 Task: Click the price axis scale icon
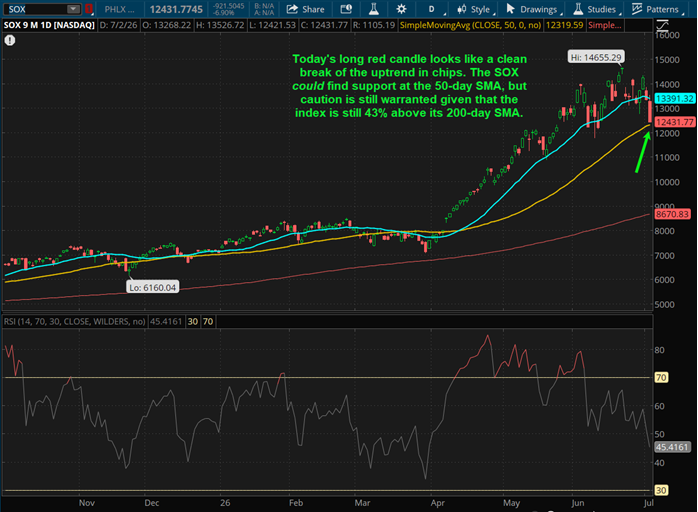(x=662, y=25)
